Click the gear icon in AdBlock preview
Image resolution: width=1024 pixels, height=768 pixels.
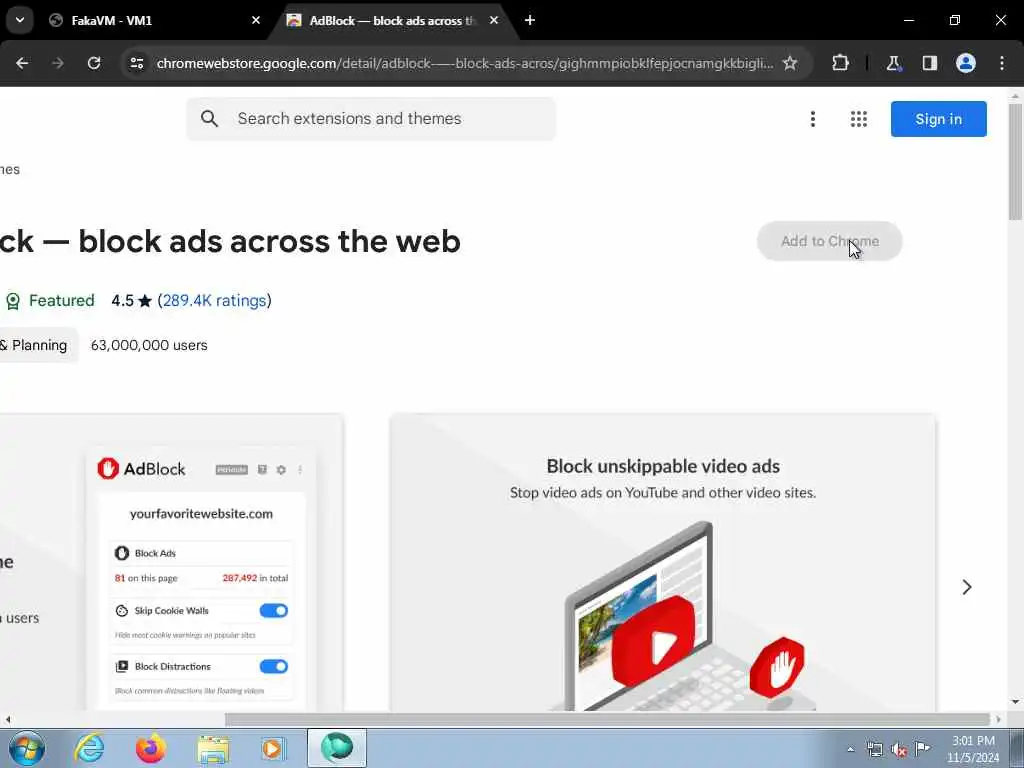coord(281,470)
